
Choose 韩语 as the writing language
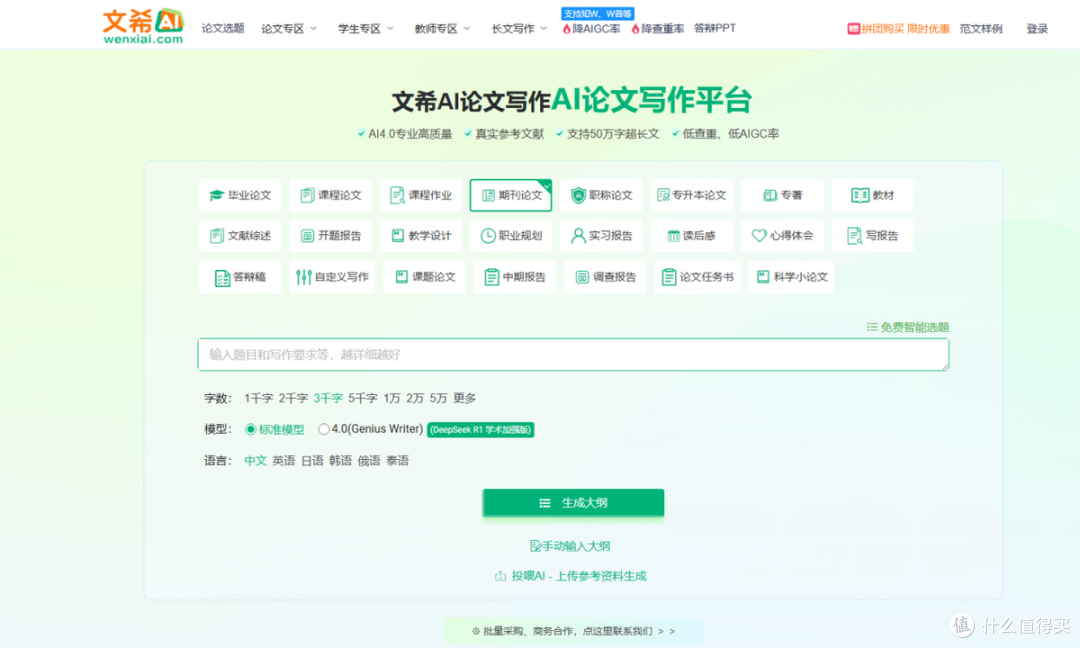click(340, 461)
